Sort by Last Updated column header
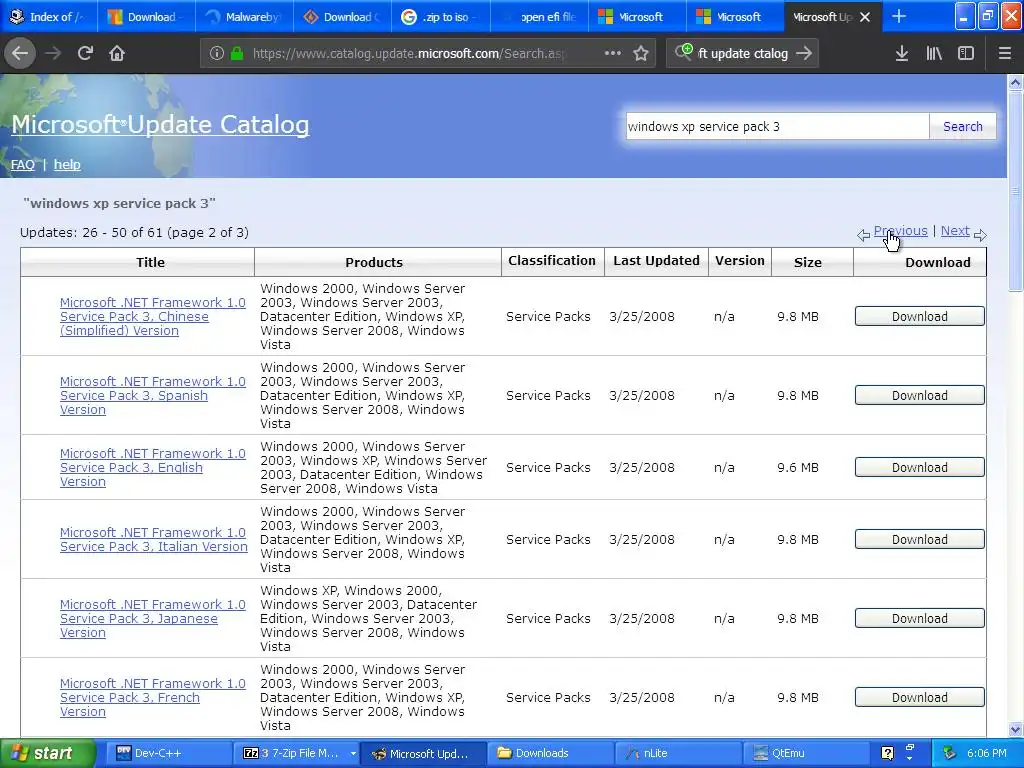Image resolution: width=1024 pixels, height=768 pixels. [656, 261]
